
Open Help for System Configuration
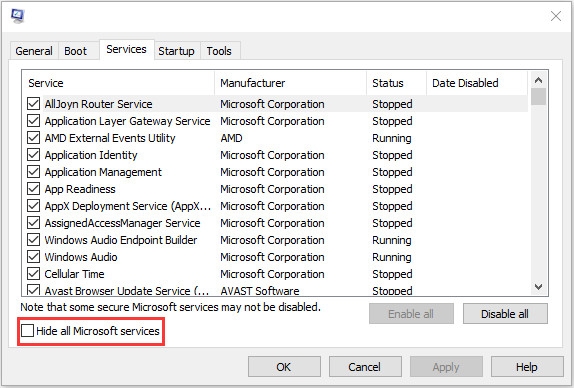point(527,367)
